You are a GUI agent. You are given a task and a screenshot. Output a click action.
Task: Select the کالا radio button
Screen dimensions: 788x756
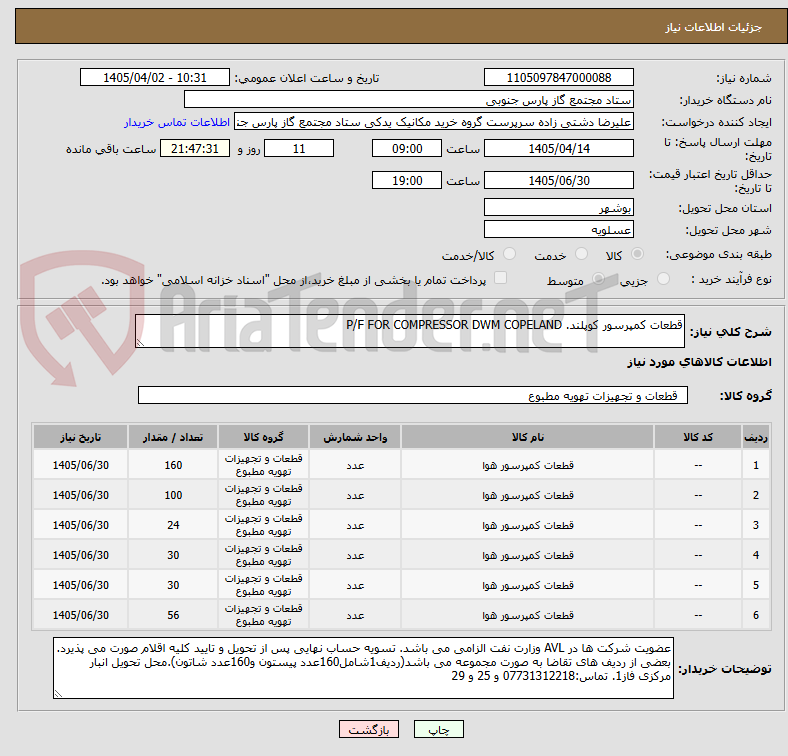[637, 254]
